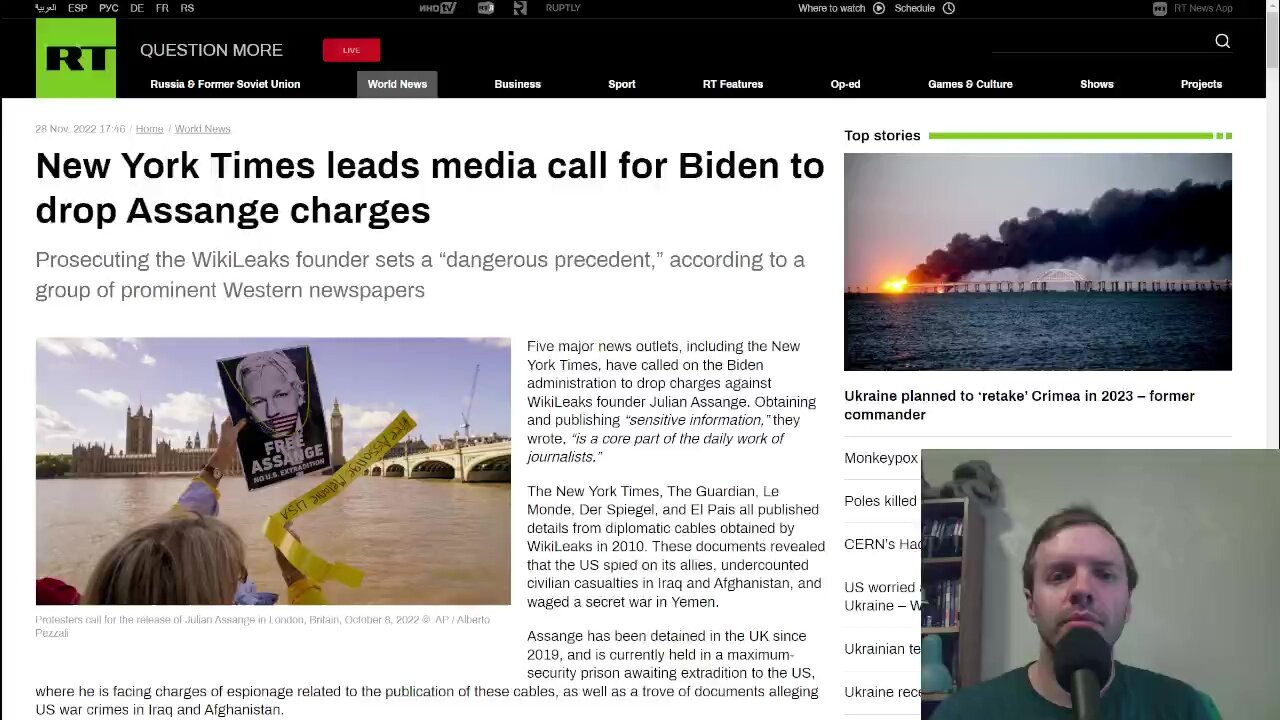Click the Where to watch play icon

(879, 8)
